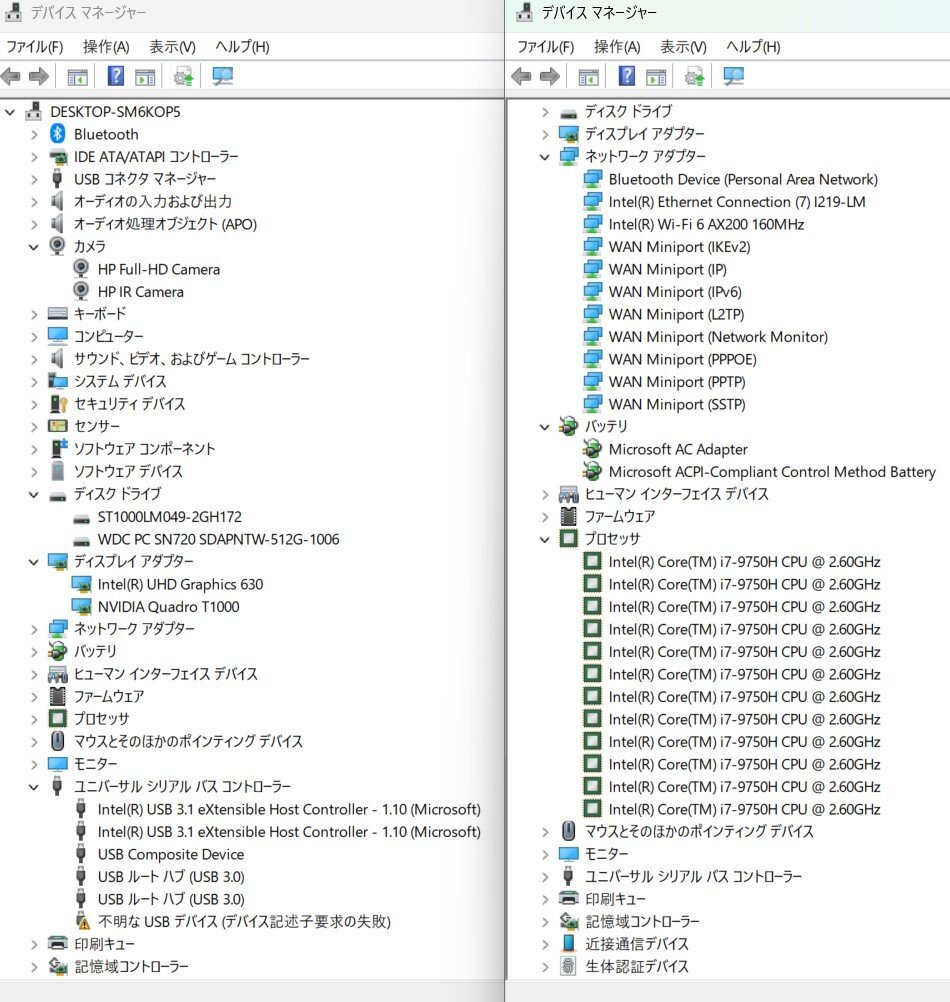Select Bluetooth Device (Personal Area Network)
950x1002 pixels.
coord(743,180)
